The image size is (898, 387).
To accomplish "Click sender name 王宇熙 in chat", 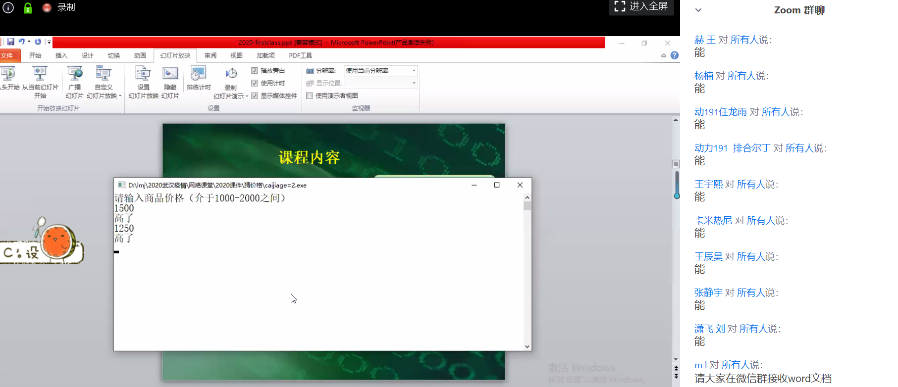I will pos(709,184).
